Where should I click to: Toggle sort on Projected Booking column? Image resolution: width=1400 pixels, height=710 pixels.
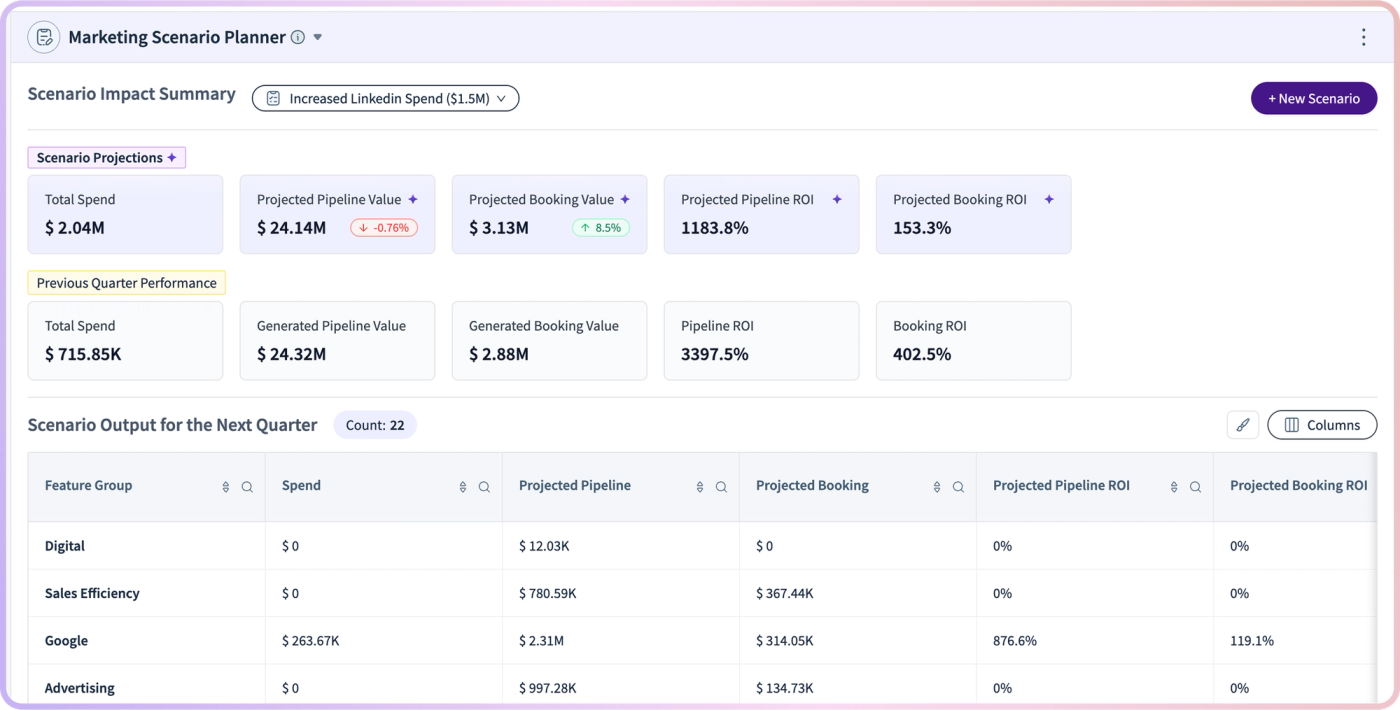tap(937, 487)
